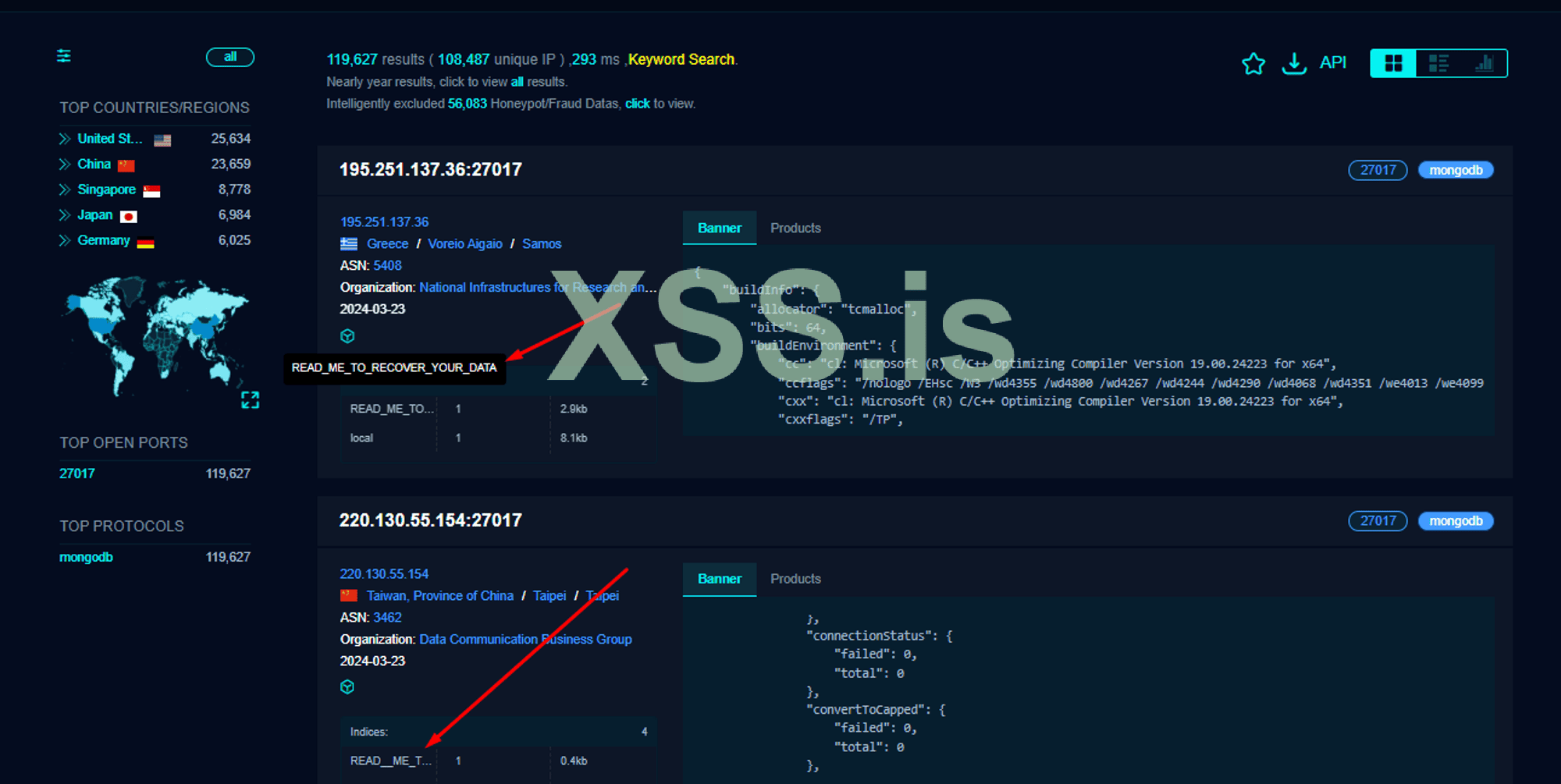Expand the Germany country chevron
Image resolution: width=1561 pixels, height=784 pixels.
(65, 240)
